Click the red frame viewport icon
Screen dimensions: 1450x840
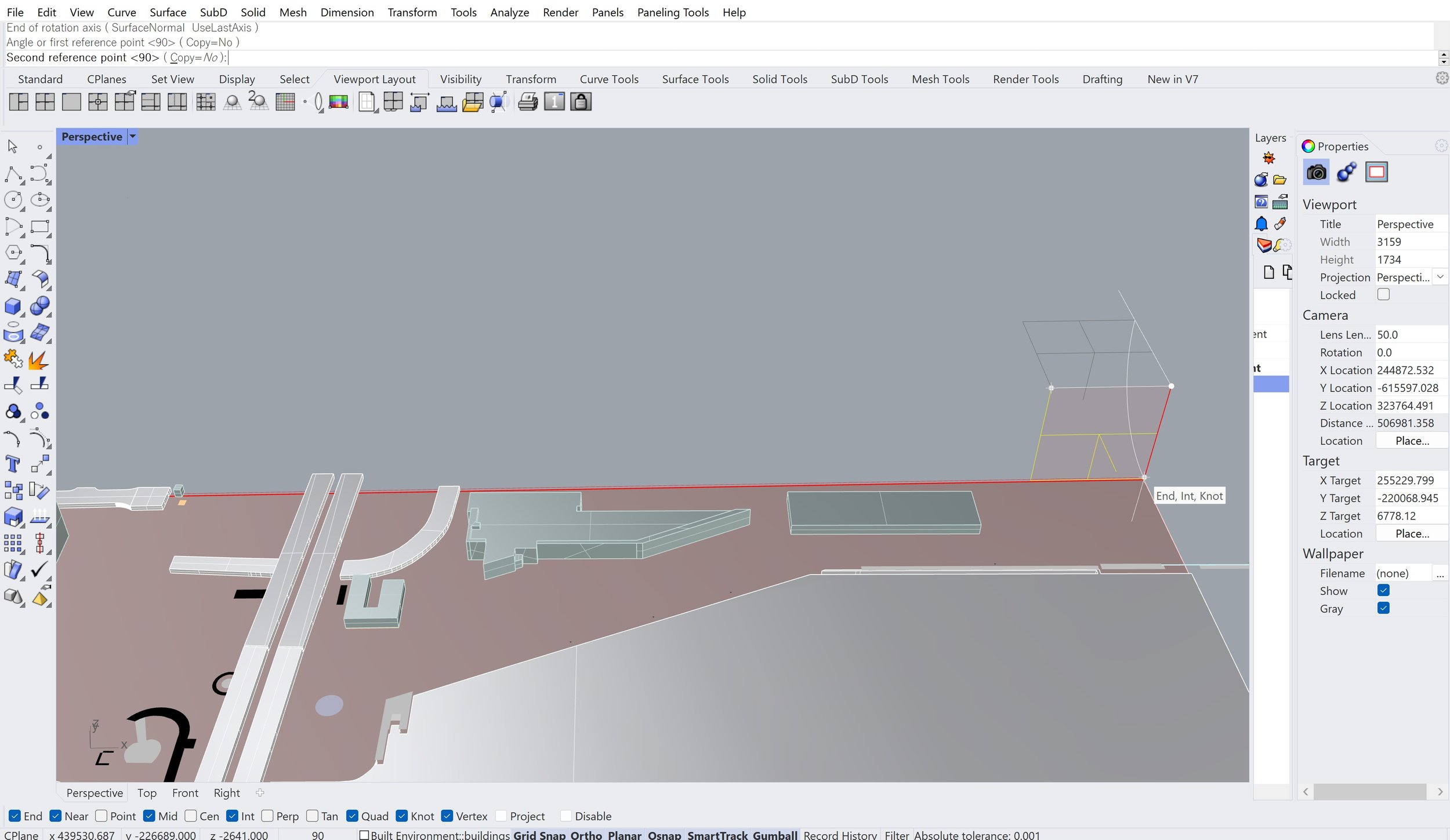click(1376, 172)
